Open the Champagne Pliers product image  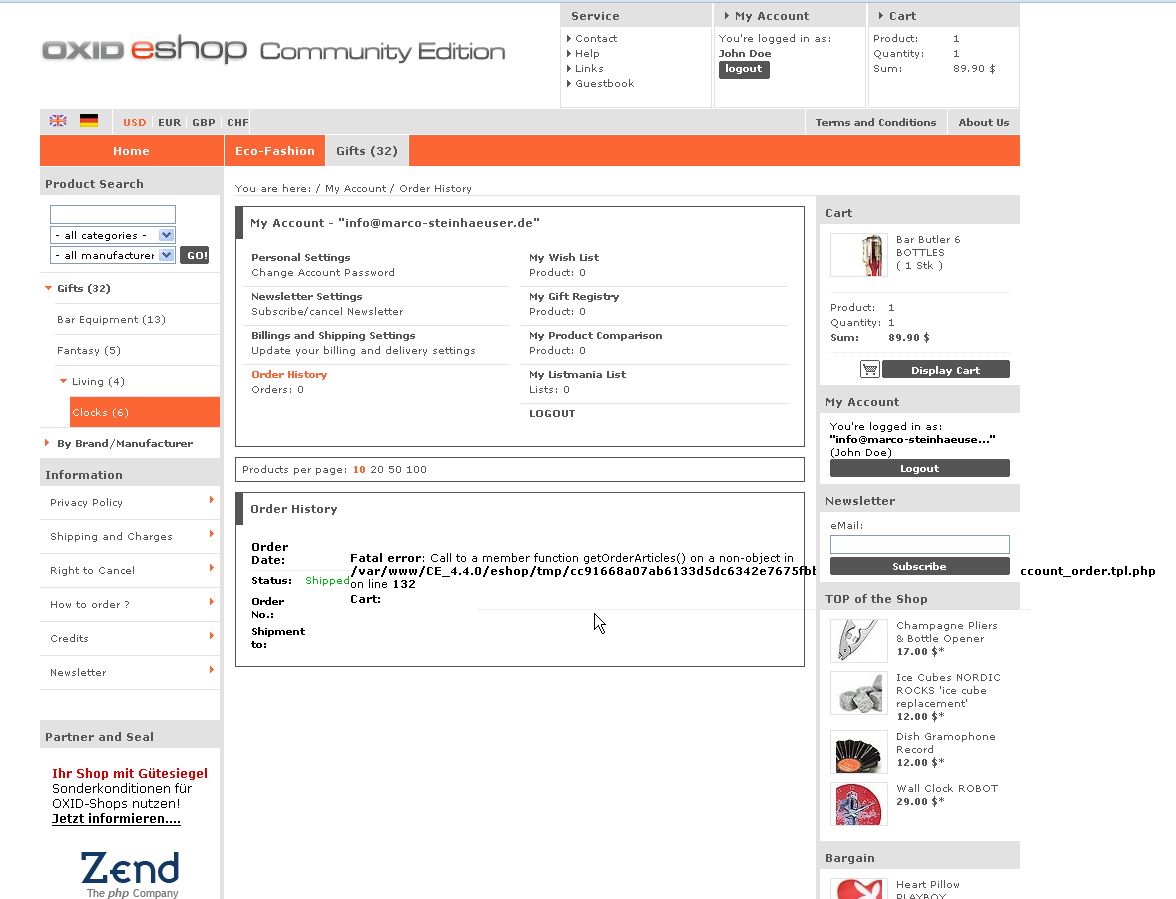point(858,640)
